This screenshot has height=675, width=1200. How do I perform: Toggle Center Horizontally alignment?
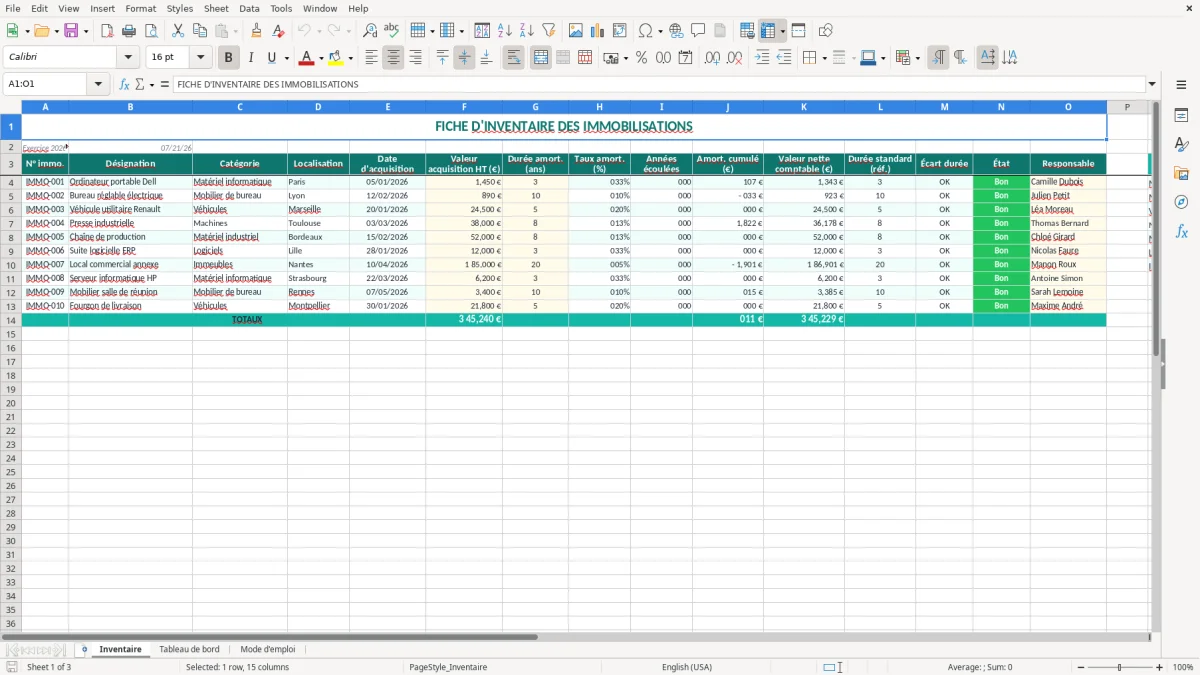(x=393, y=58)
